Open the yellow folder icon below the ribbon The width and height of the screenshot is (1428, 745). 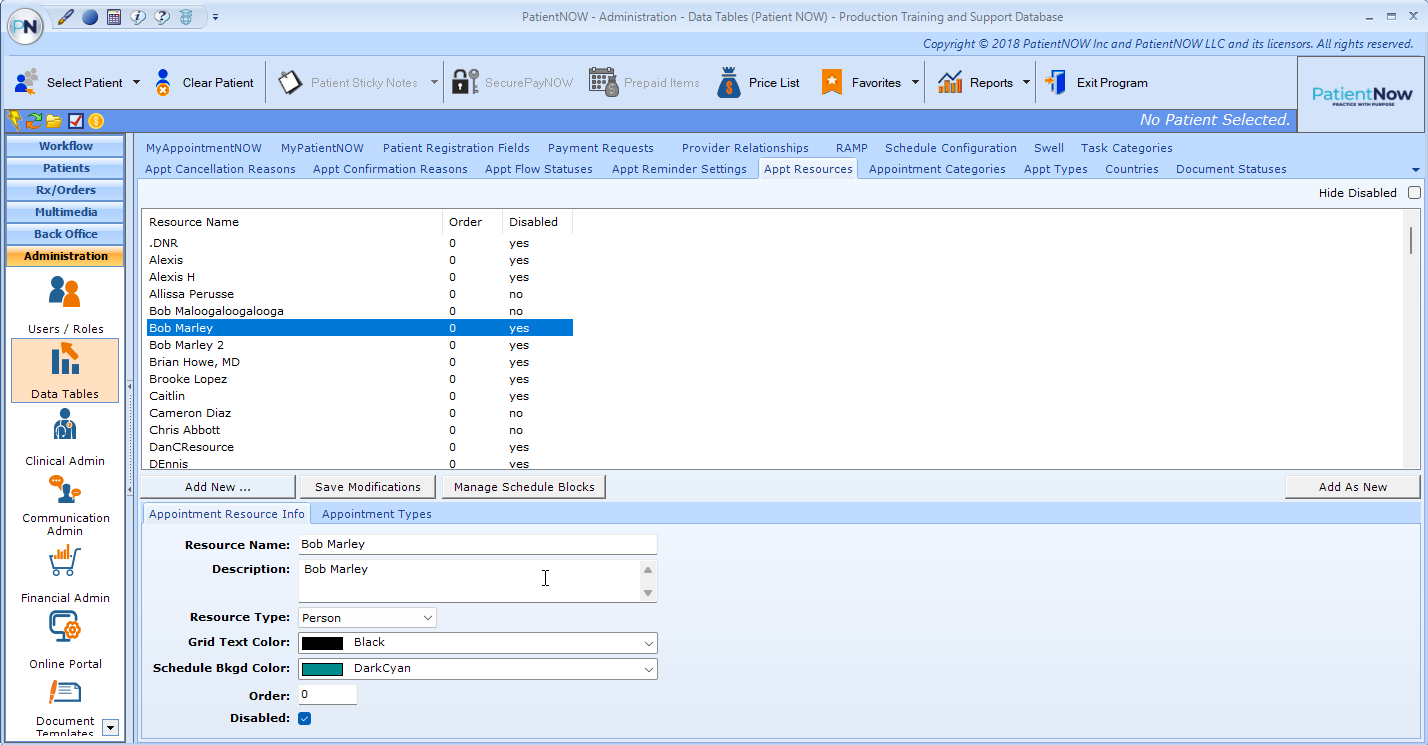coord(55,120)
